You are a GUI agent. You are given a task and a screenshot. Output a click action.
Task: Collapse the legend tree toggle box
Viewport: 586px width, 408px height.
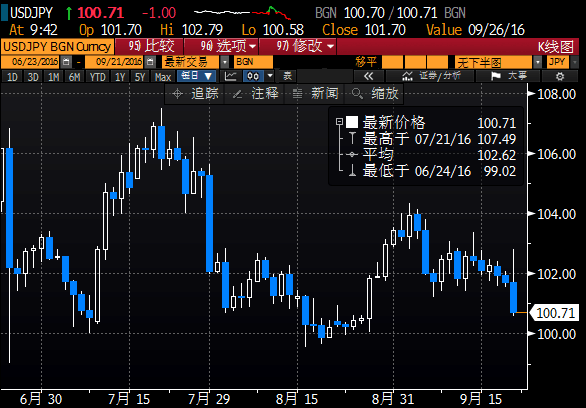(339, 121)
